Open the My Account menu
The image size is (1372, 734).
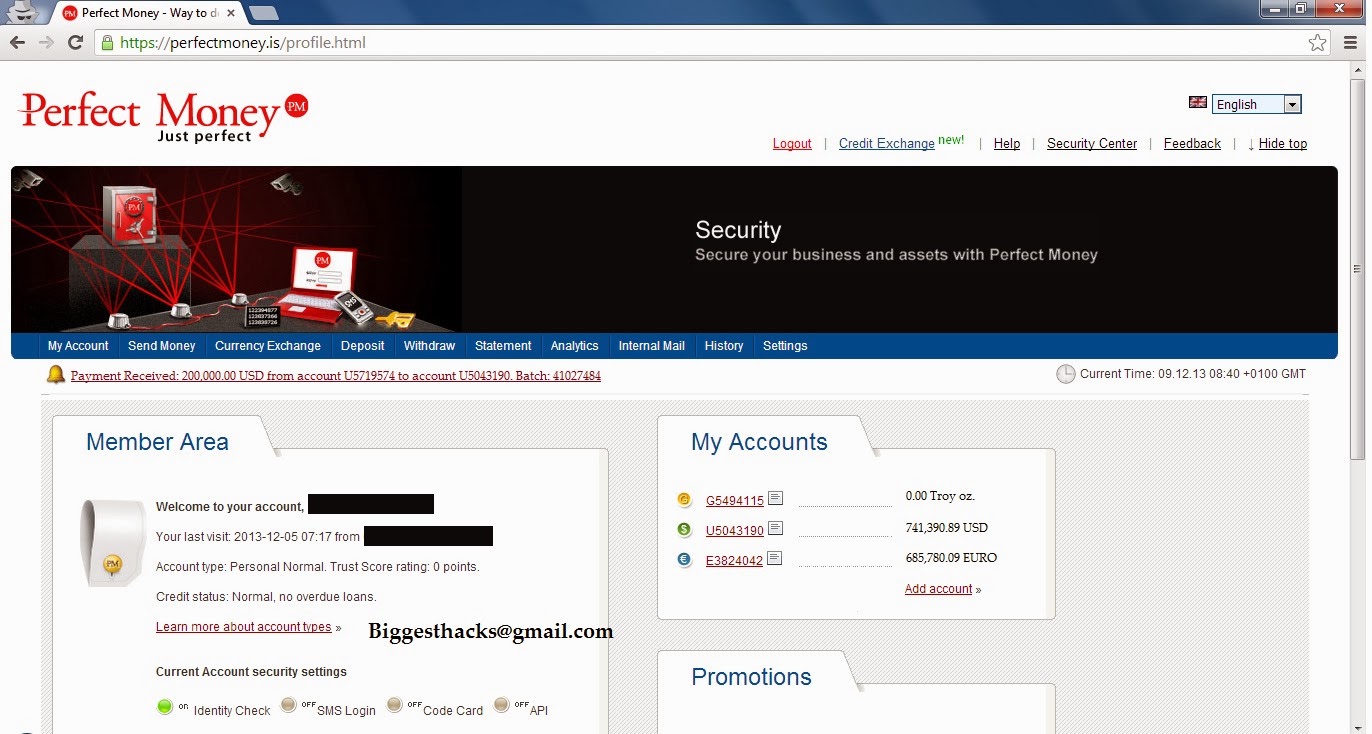(x=78, y=346)
